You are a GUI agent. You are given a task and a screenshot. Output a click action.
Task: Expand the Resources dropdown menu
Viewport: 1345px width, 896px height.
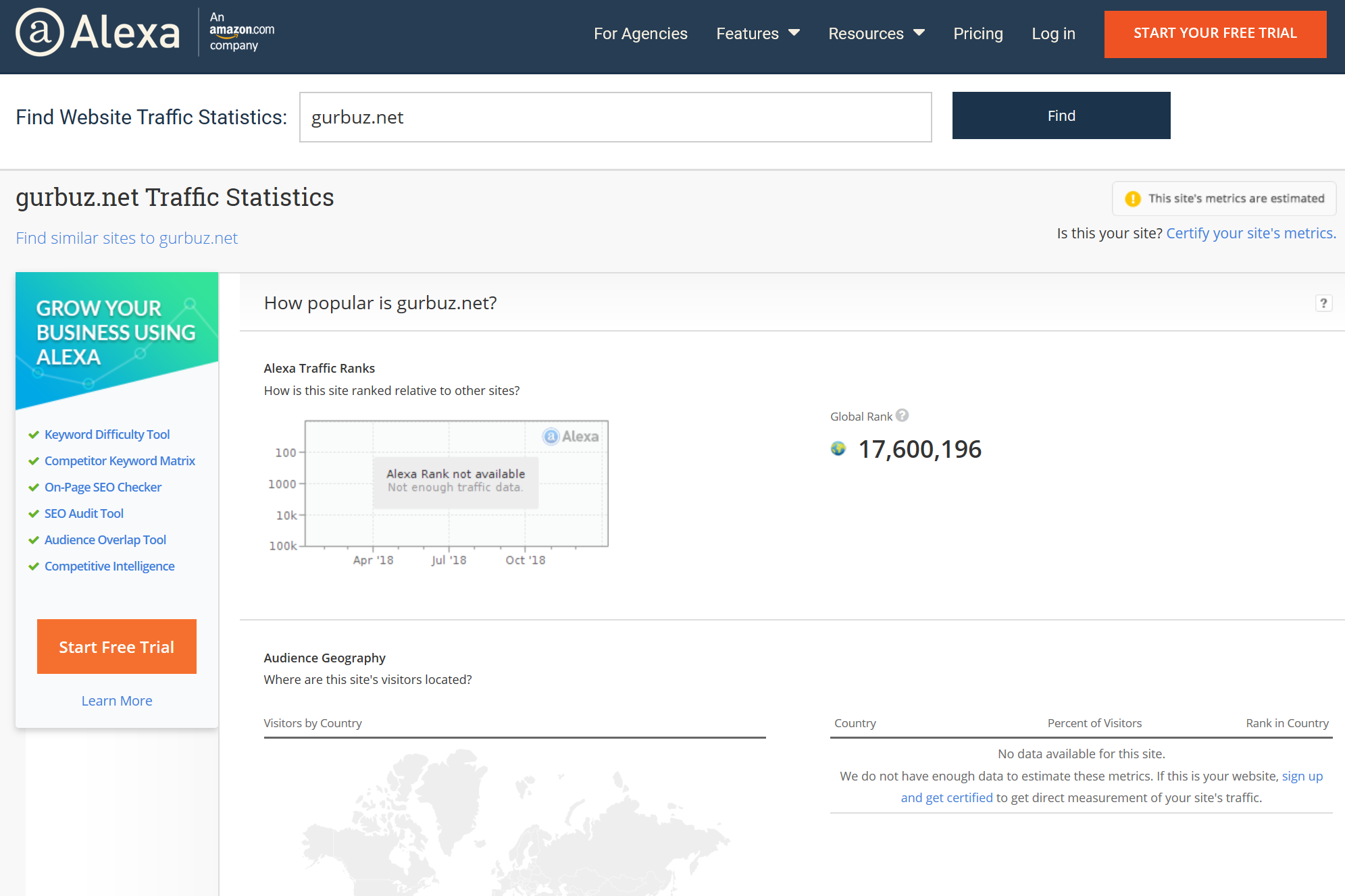pyautogui.click(x=876, y=33)
